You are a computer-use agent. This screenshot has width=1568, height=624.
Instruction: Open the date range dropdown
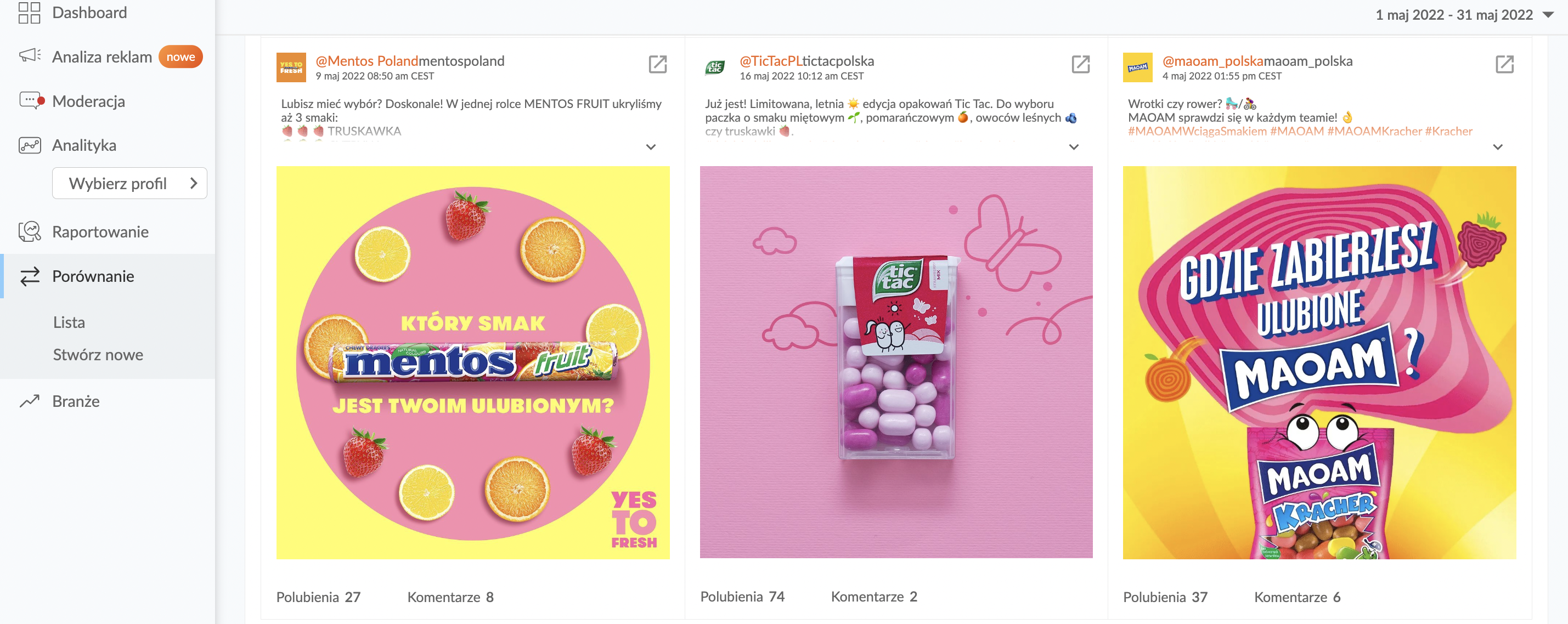point(1548,15)
